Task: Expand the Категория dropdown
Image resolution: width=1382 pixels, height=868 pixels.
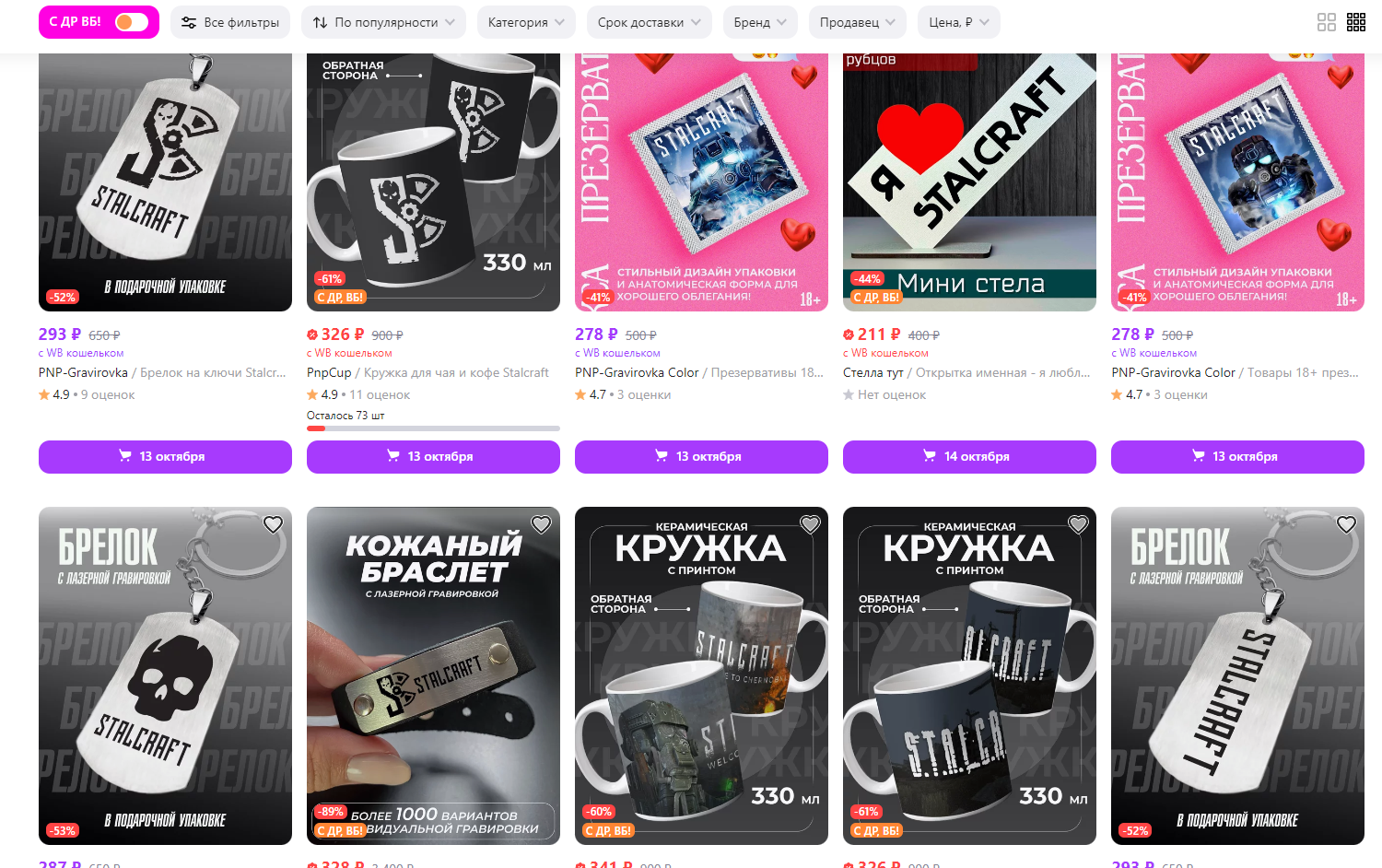Action: tap(526, 22)
